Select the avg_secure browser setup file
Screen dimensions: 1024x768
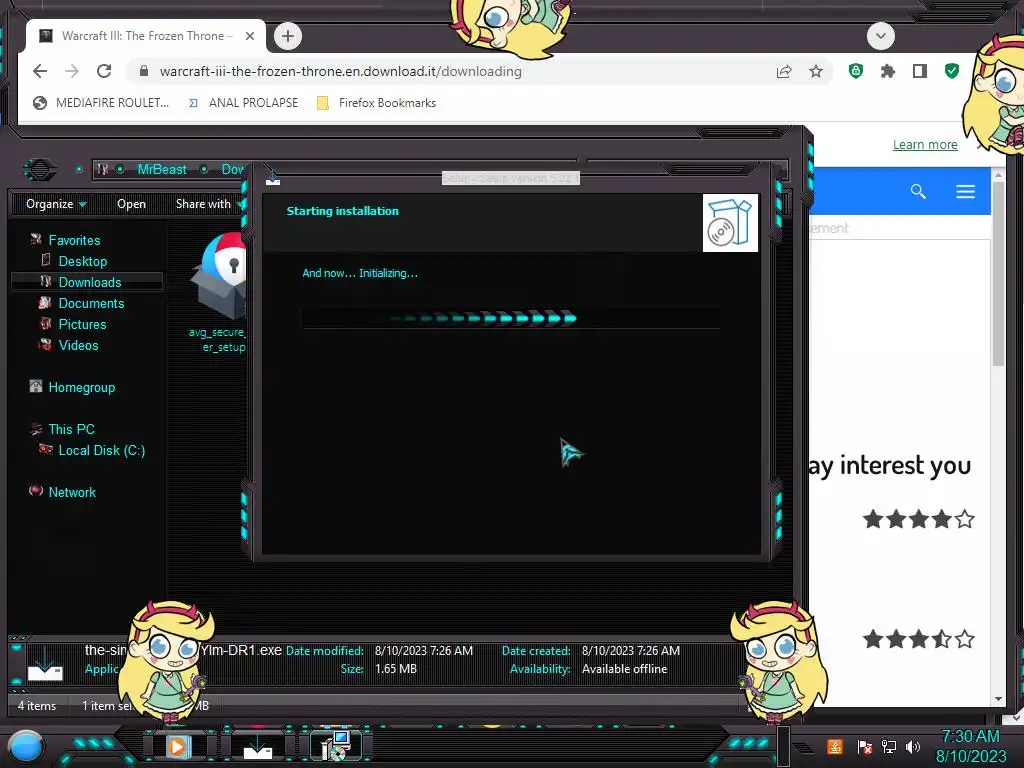219,292
